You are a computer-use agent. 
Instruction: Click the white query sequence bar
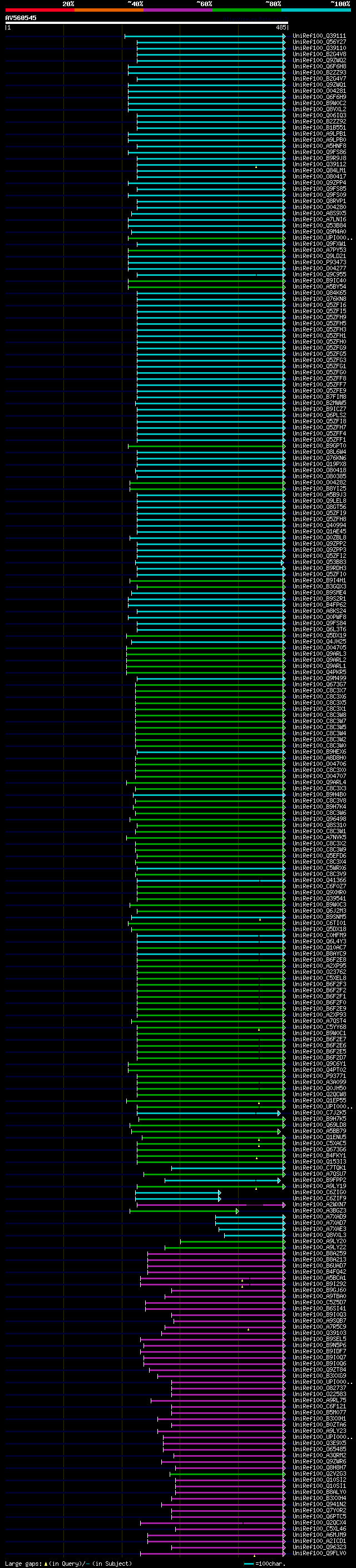point(147,22)
